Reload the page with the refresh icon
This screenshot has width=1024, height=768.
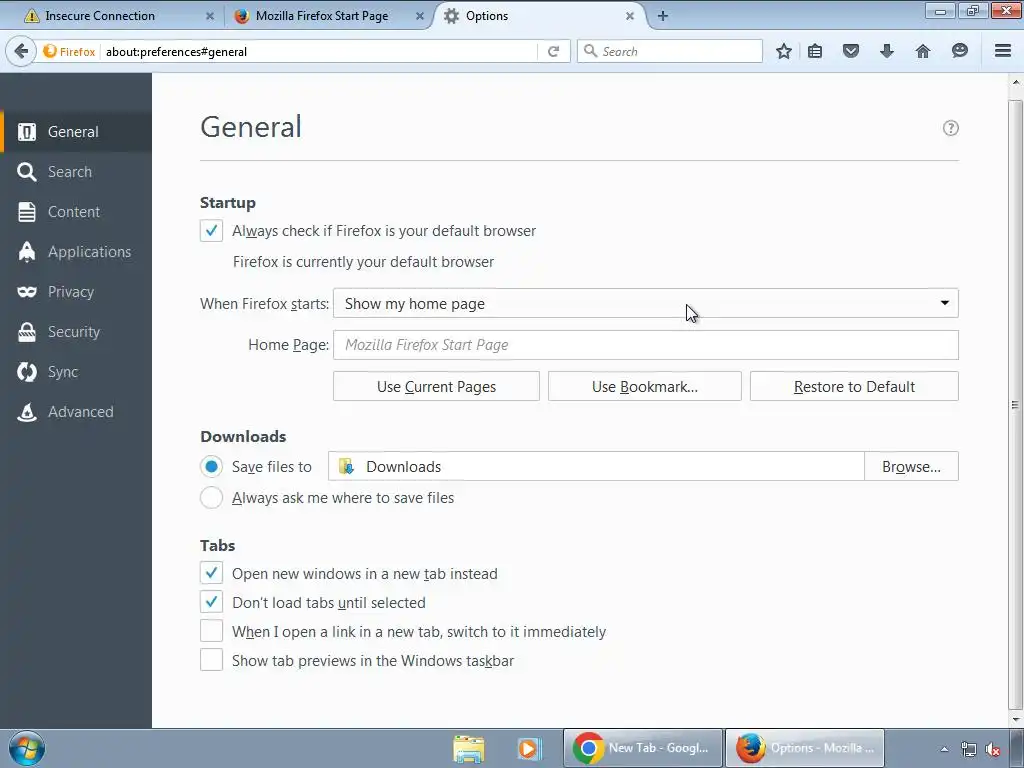[x=553, y=51]
